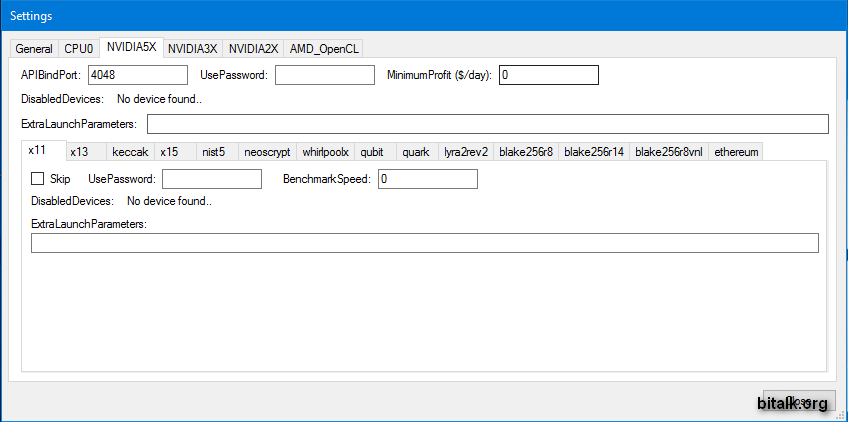Click the APIBindPort input field
Image resolution: width=848 pixels, height=422 pixels.
point(138,75)
